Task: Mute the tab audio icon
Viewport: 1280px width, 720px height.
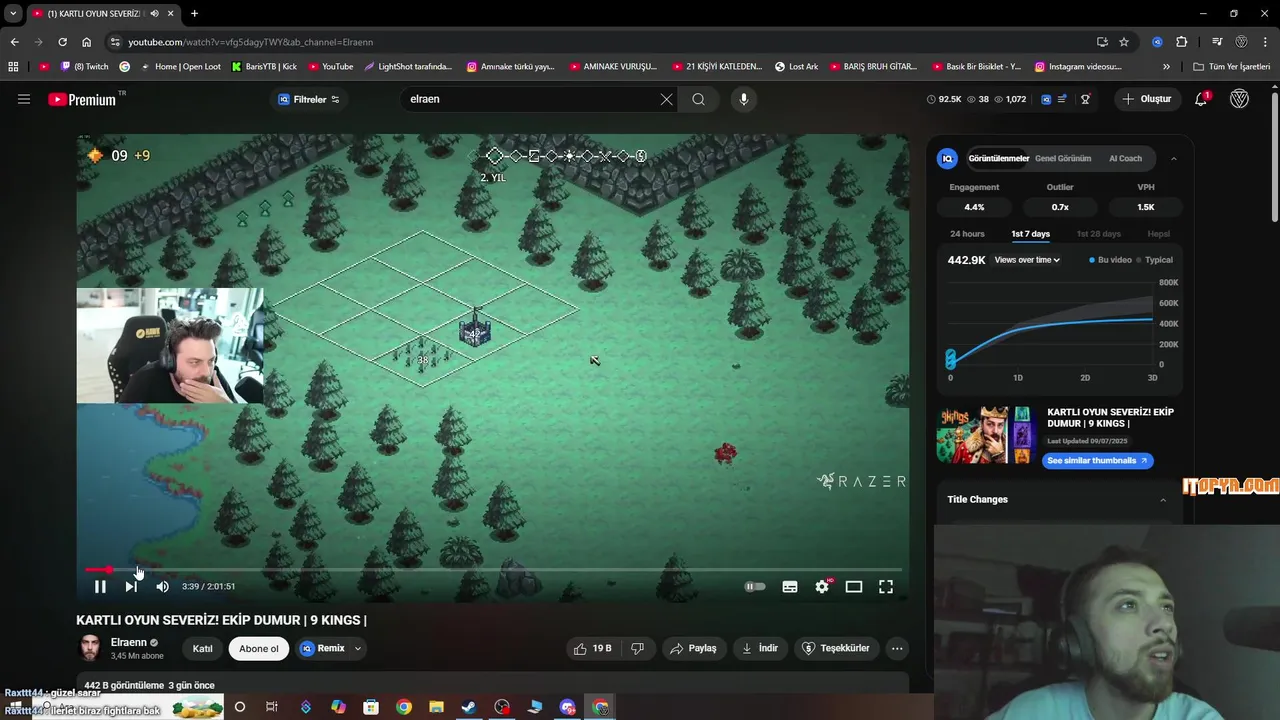Action: pyautogui.click(x=154, y=14)
